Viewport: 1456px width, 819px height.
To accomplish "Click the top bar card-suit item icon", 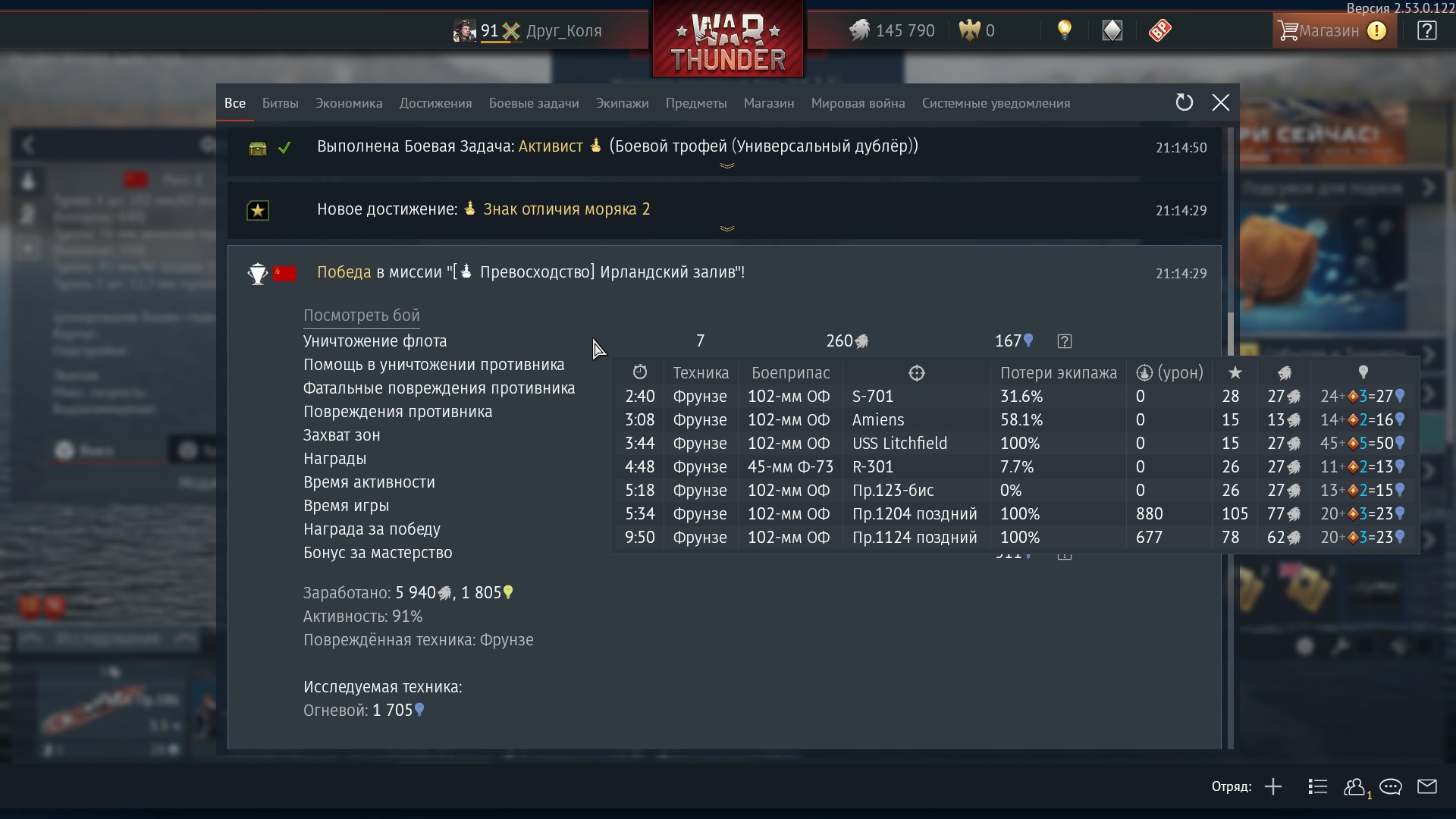I will pos(1112,30).
